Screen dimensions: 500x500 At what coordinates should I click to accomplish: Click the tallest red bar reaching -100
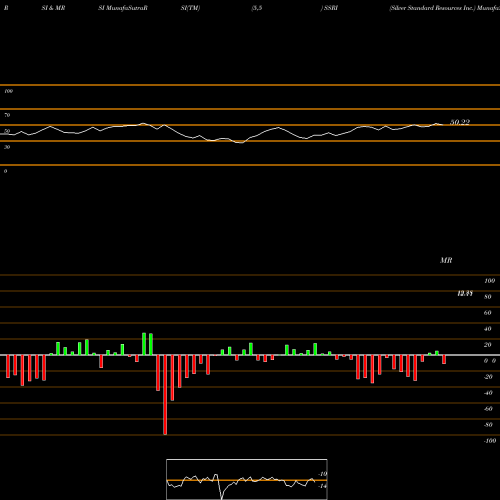click(x=165, y=395)
